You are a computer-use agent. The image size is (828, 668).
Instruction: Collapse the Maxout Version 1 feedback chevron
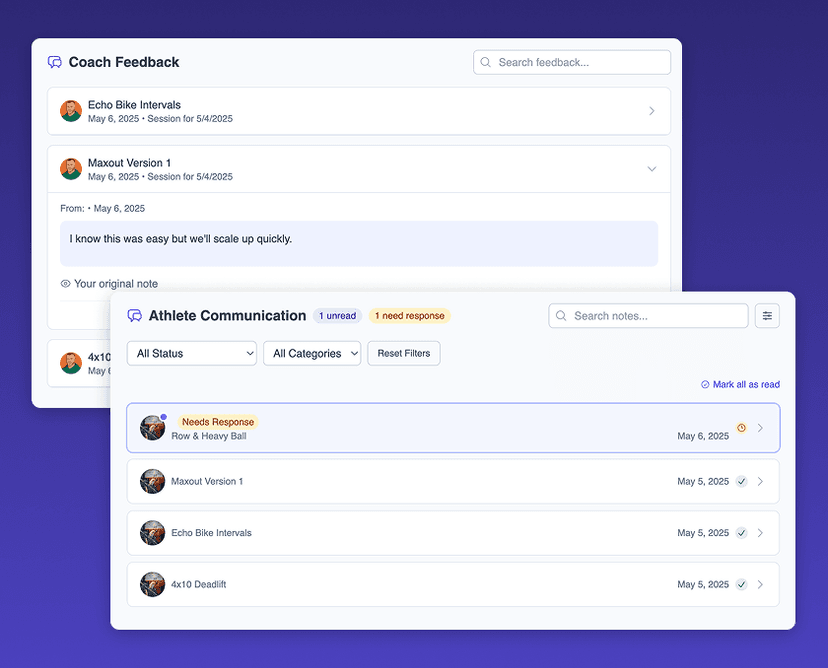(652, 169)
